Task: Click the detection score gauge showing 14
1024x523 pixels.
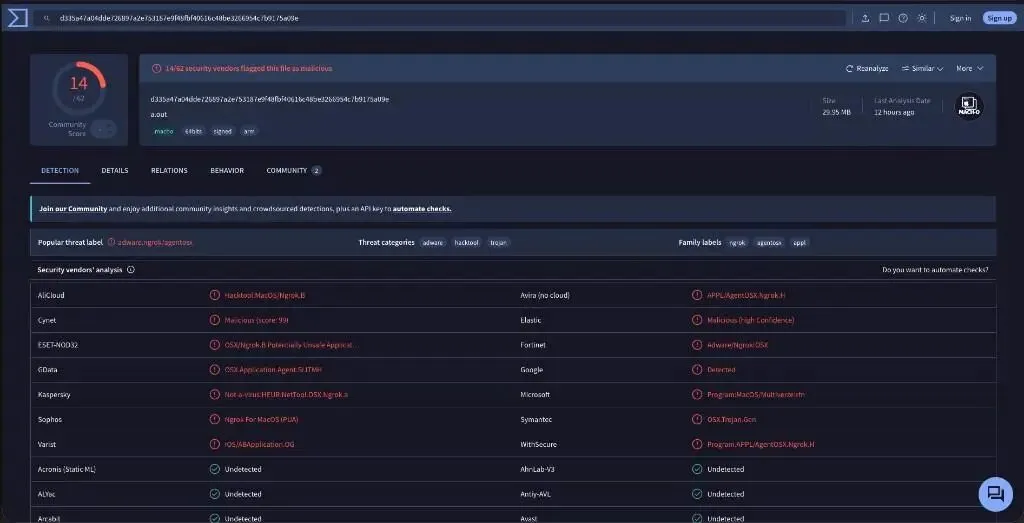Action: tap(79, 87)
